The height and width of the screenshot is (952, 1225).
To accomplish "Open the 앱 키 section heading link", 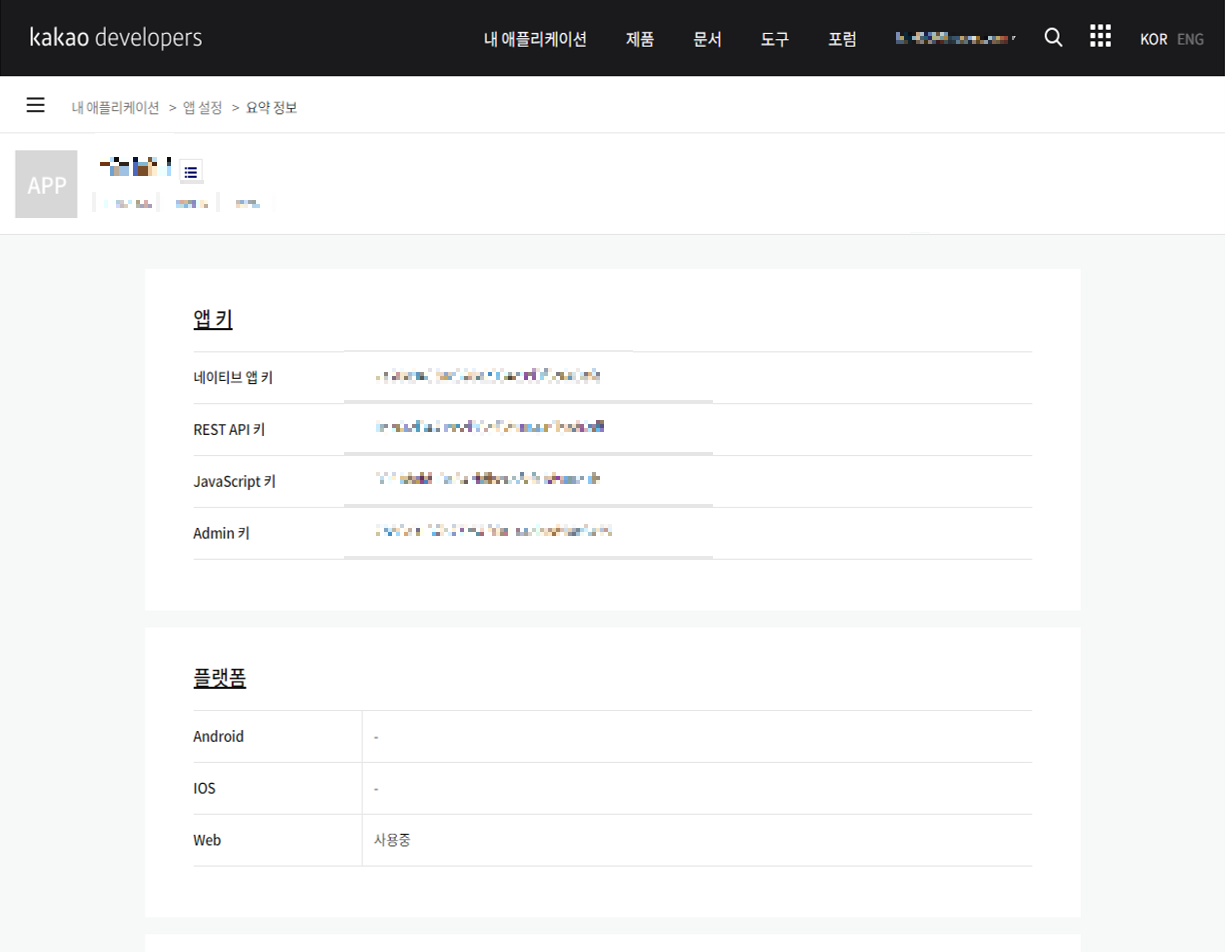I will click(x=213, y=319).
